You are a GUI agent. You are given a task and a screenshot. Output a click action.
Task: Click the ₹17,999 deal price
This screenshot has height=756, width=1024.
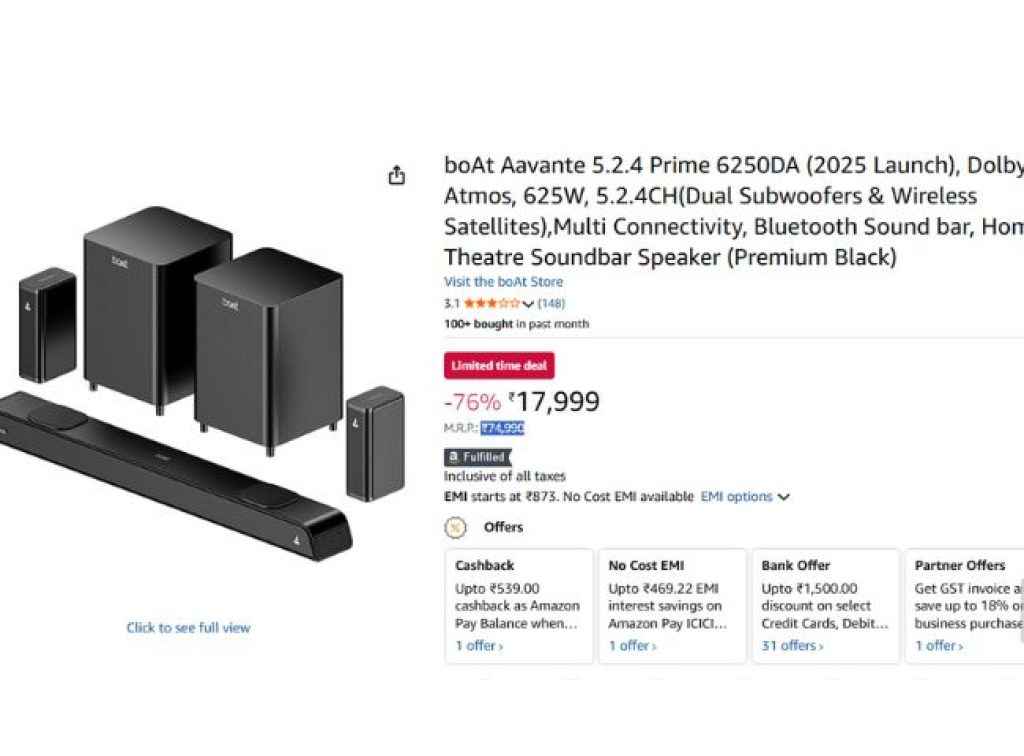point(554,402)
